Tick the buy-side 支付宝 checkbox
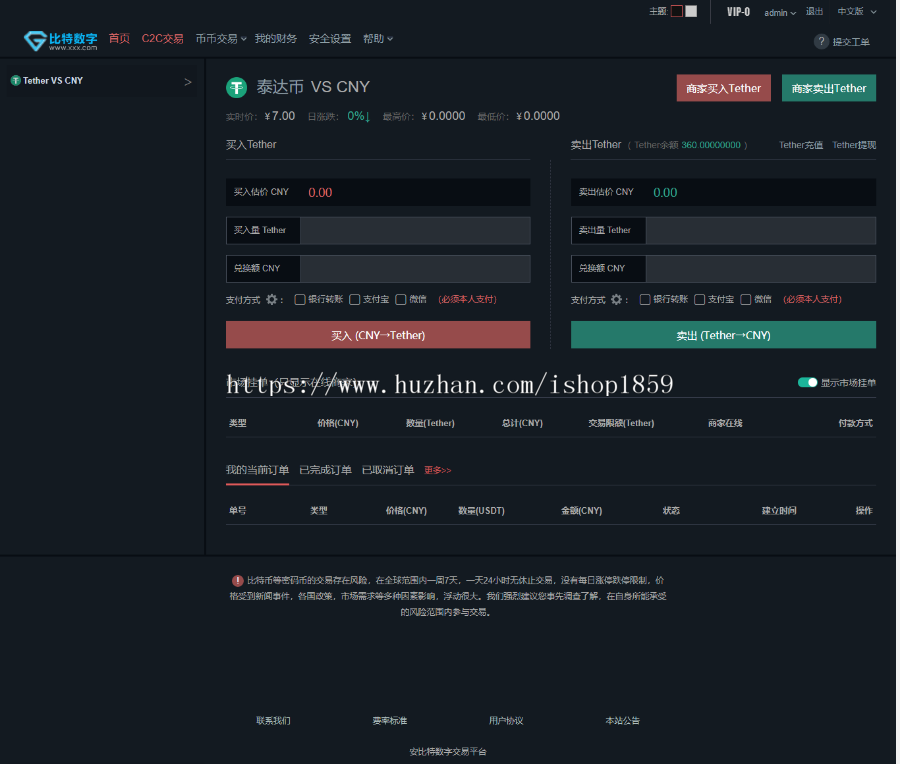The height and width of the screenshot is (764, 900). [x=355, y=299]
